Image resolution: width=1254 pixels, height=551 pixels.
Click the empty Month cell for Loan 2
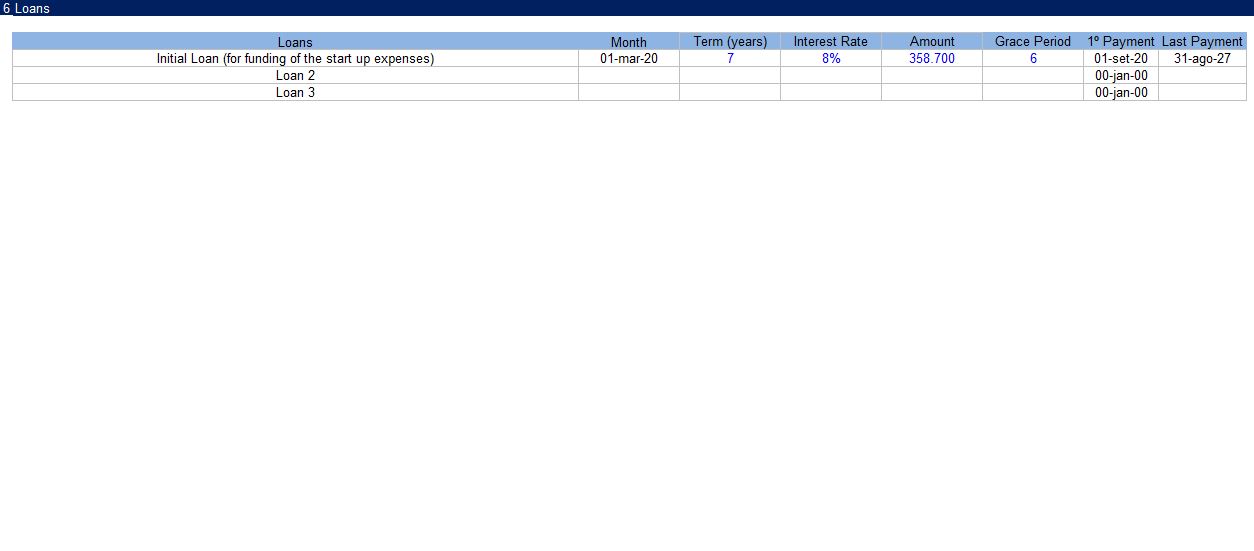[629, 76]
